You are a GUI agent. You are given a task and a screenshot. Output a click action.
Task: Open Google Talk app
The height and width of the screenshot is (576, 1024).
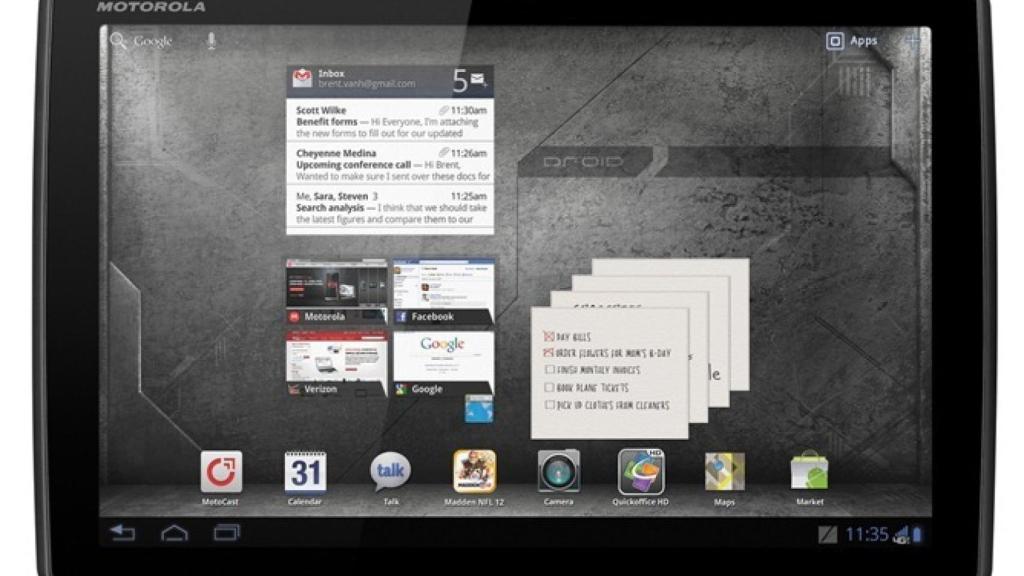pos(390,472)
